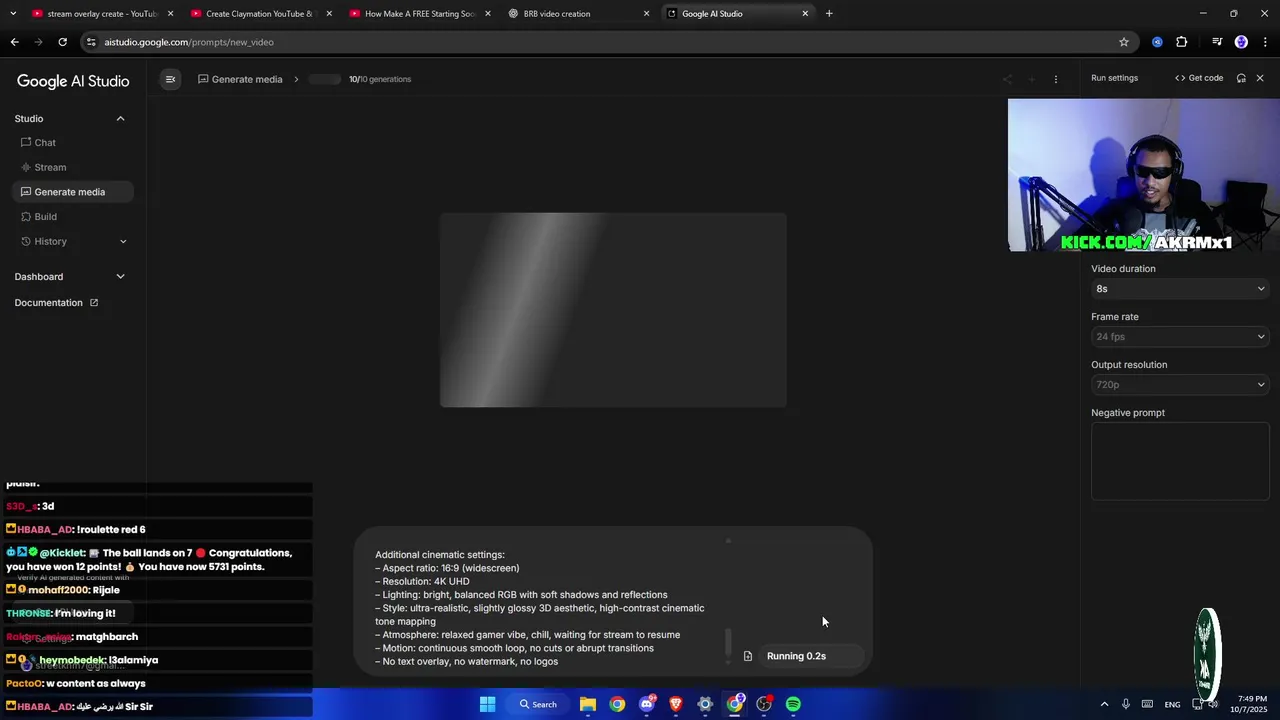Screen dimensions: 1280x720
Task: Open the media control icon in Chrome toolbar
Action: coord(1217,42)
